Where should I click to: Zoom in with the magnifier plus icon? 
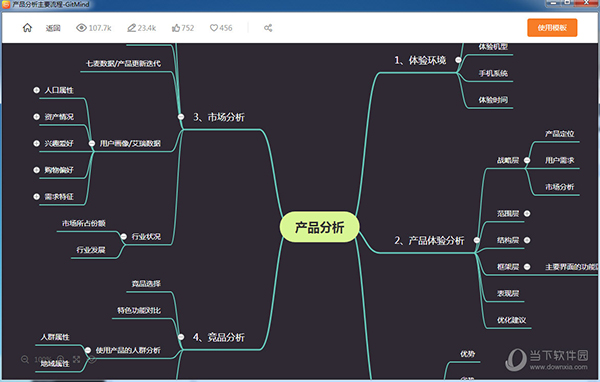point(60,359)
